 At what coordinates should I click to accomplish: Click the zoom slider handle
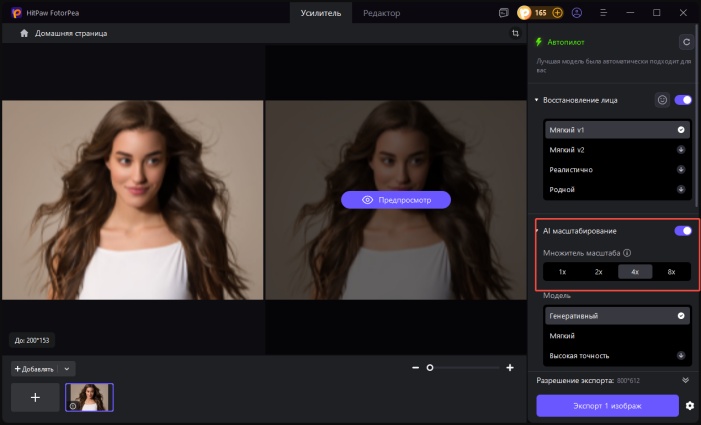point(430,368)
